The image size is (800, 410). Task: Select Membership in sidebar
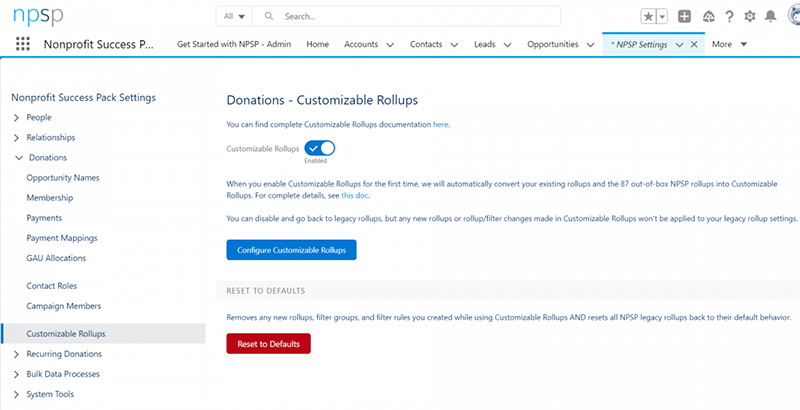click(49, 198)
